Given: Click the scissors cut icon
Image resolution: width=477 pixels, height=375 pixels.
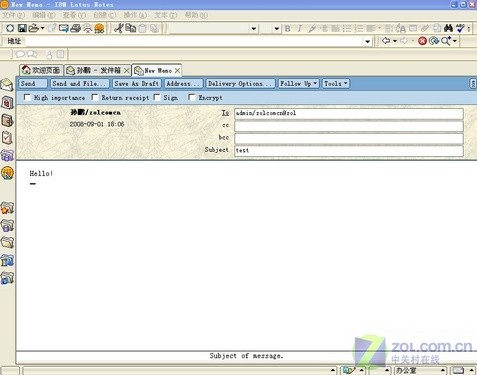Looking at the screenshot, I should click(118, 28).
